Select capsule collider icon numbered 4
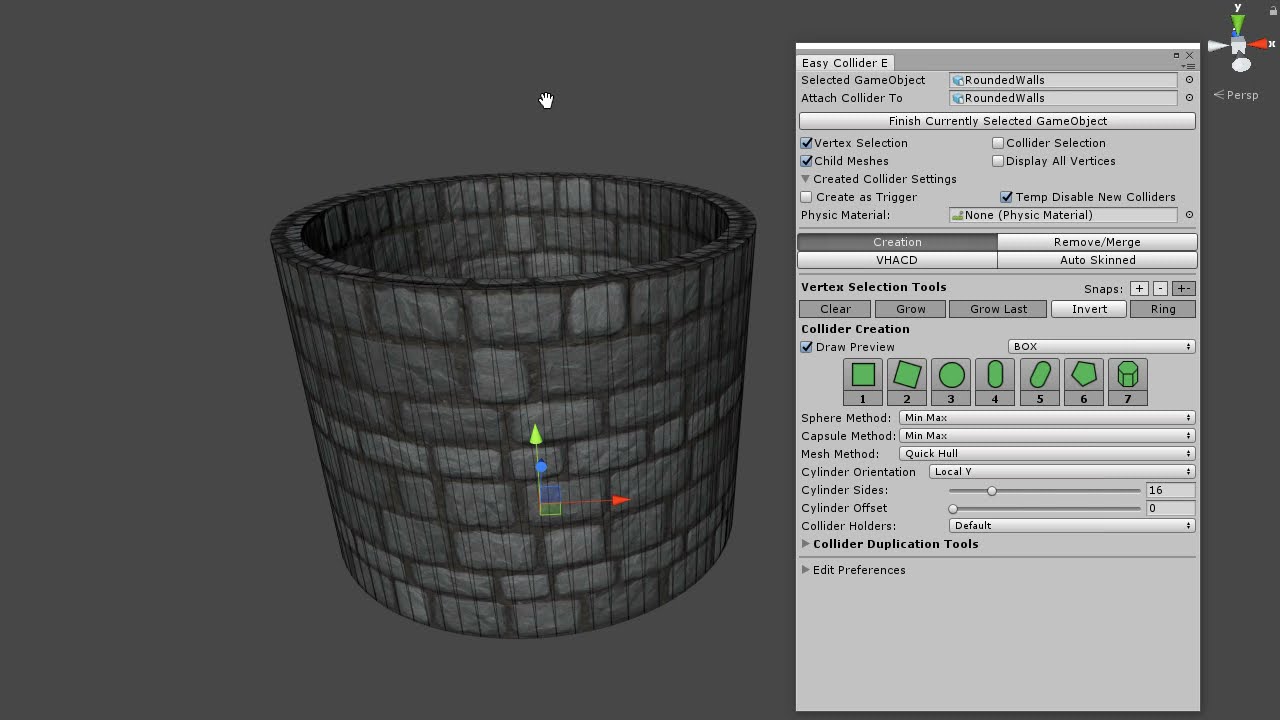Image resolution: width=1280 pixels, height=720 pixels. 995,382
